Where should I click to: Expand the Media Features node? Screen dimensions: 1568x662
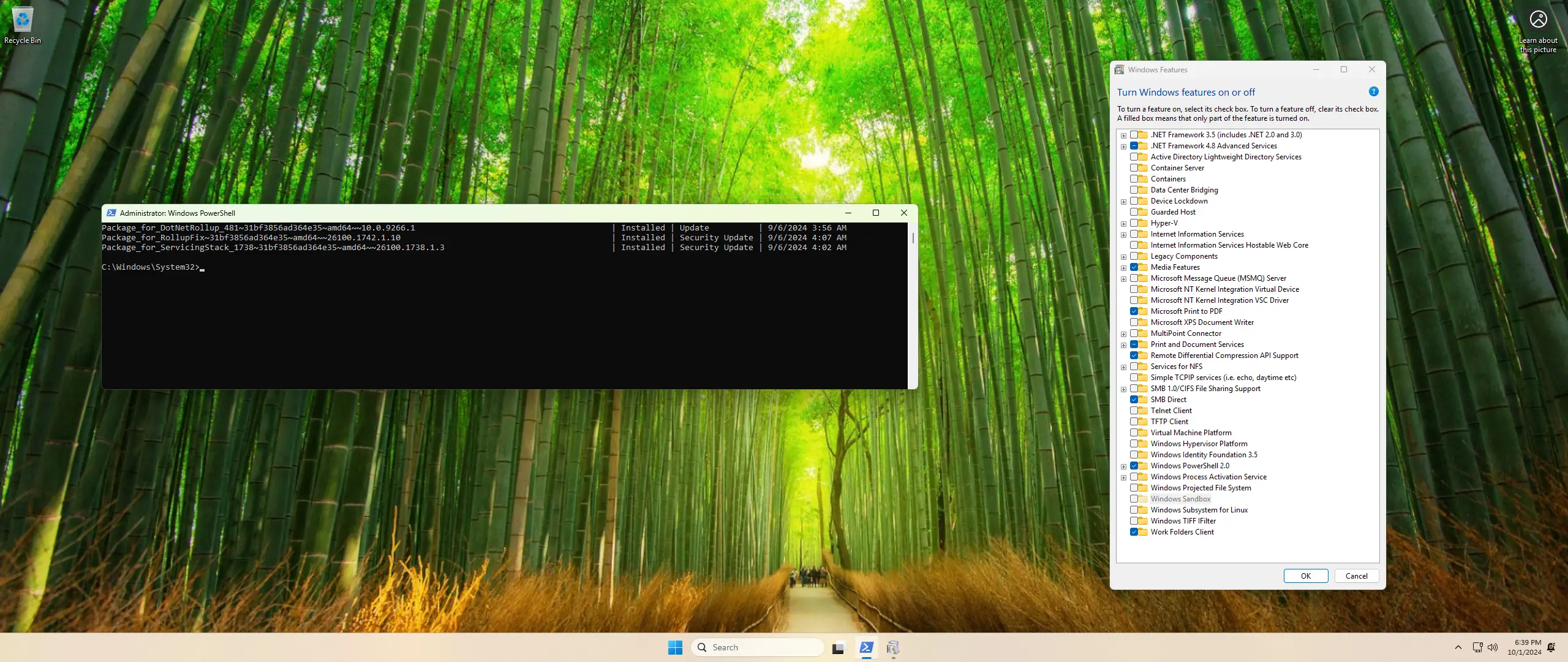(x=1123, y=268)
